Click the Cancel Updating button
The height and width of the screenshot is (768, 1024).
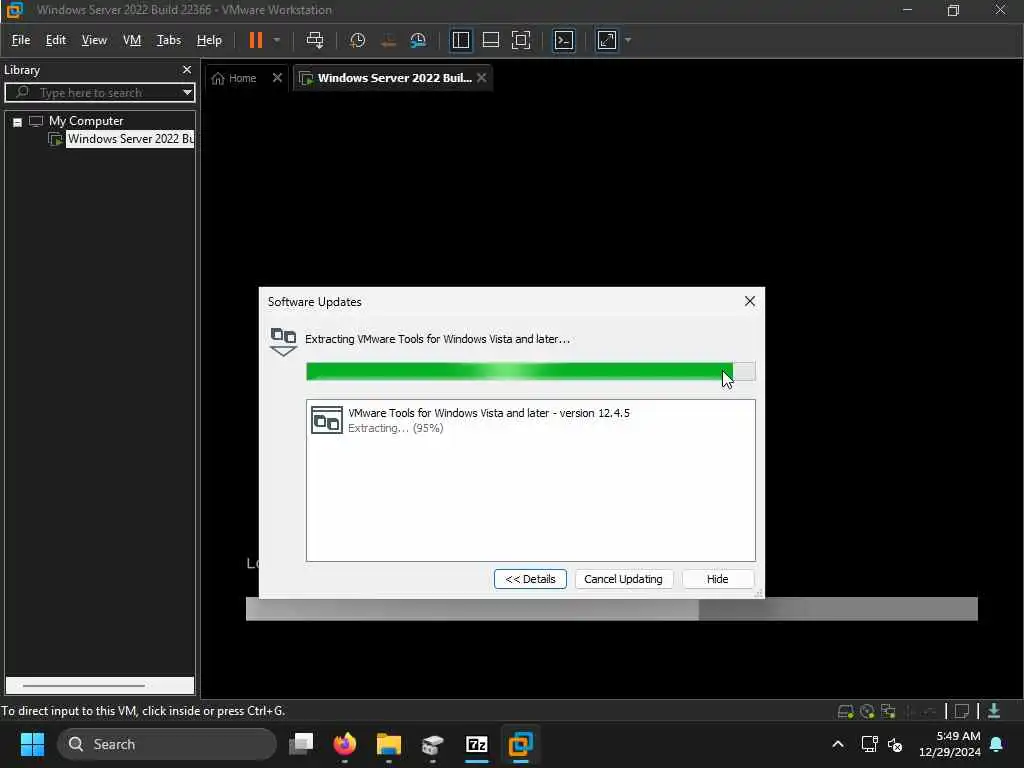623,579
